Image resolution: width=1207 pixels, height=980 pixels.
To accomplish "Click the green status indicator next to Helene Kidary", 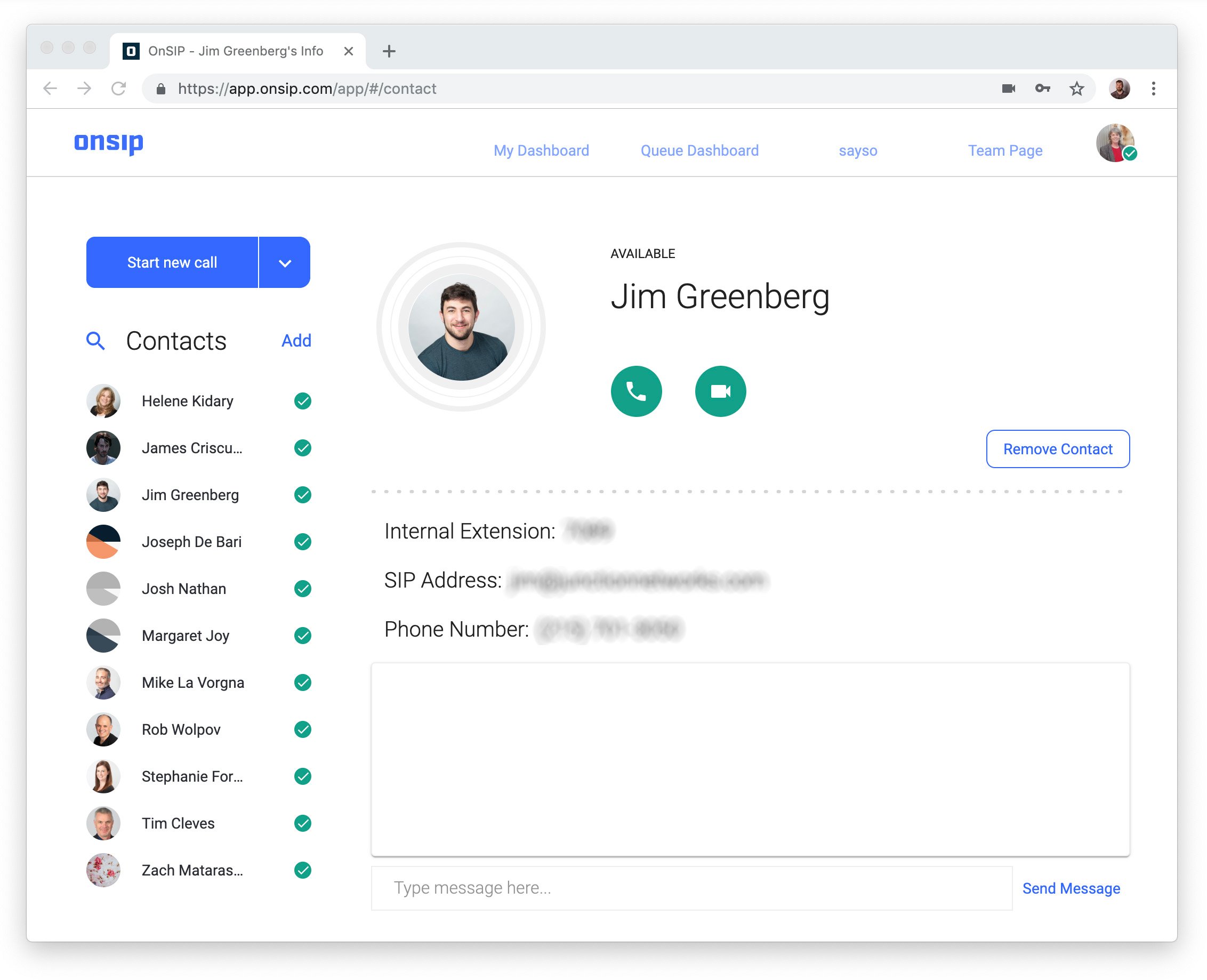I will coord(303,401).
